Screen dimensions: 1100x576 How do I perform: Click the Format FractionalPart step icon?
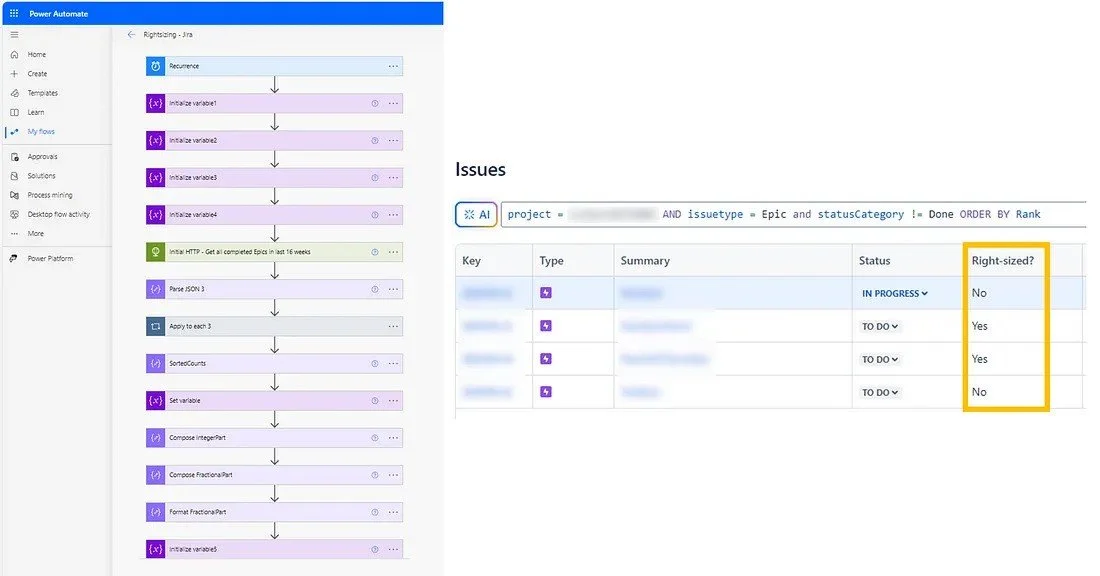[x=156, y=512]
